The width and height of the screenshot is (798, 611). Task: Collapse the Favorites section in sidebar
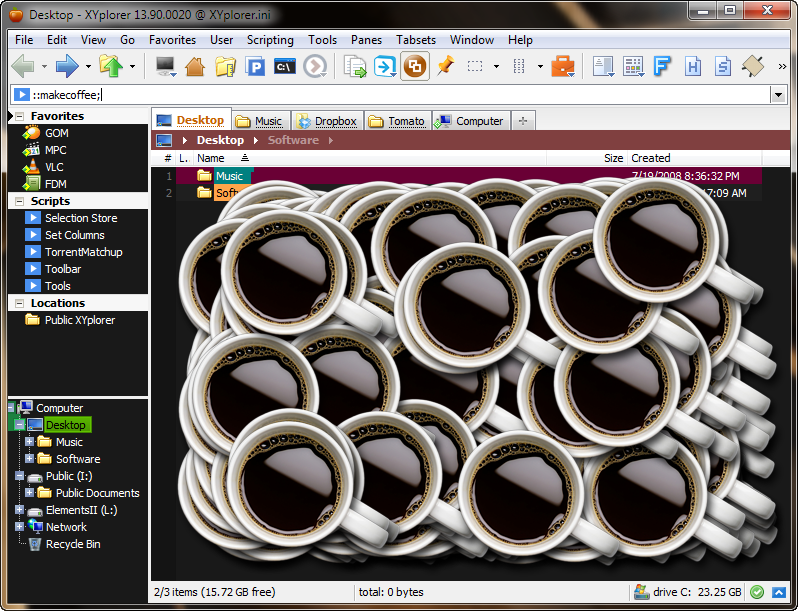(x=19, y=116)
